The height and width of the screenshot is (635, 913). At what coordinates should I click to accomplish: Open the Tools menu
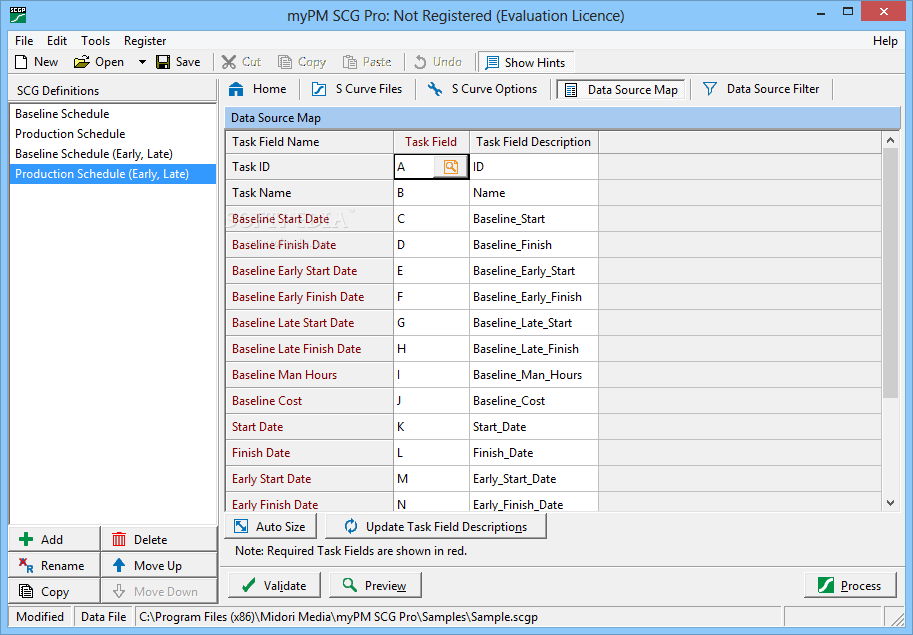click(x=95, y=41)
